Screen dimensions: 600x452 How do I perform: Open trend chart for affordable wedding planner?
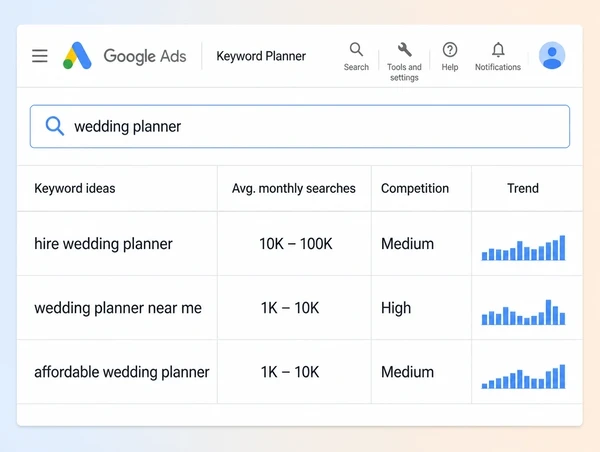[x=523, y=377]
